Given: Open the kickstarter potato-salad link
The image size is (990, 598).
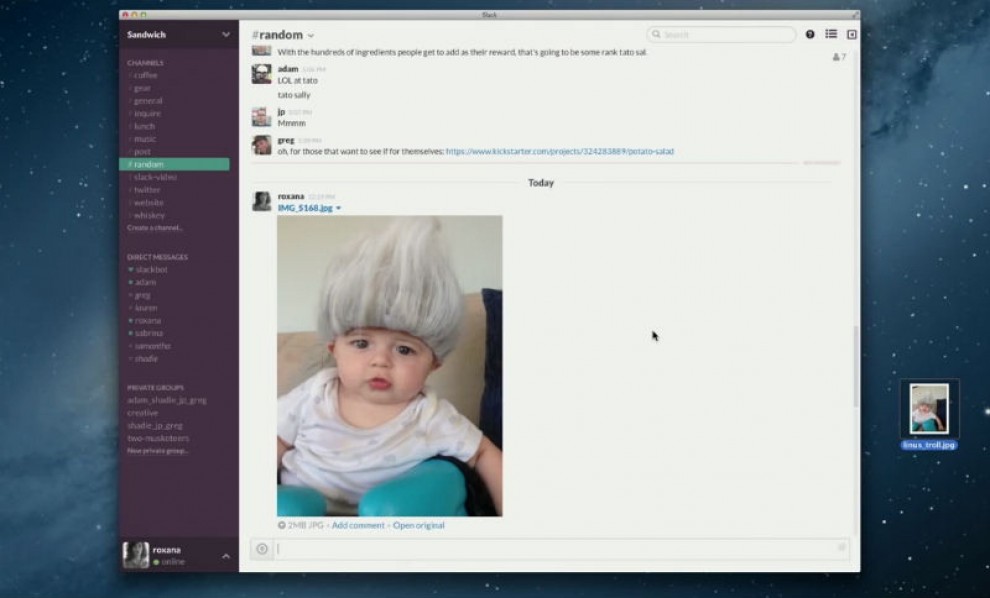Looking at the screenshot, I should point(560,152).
